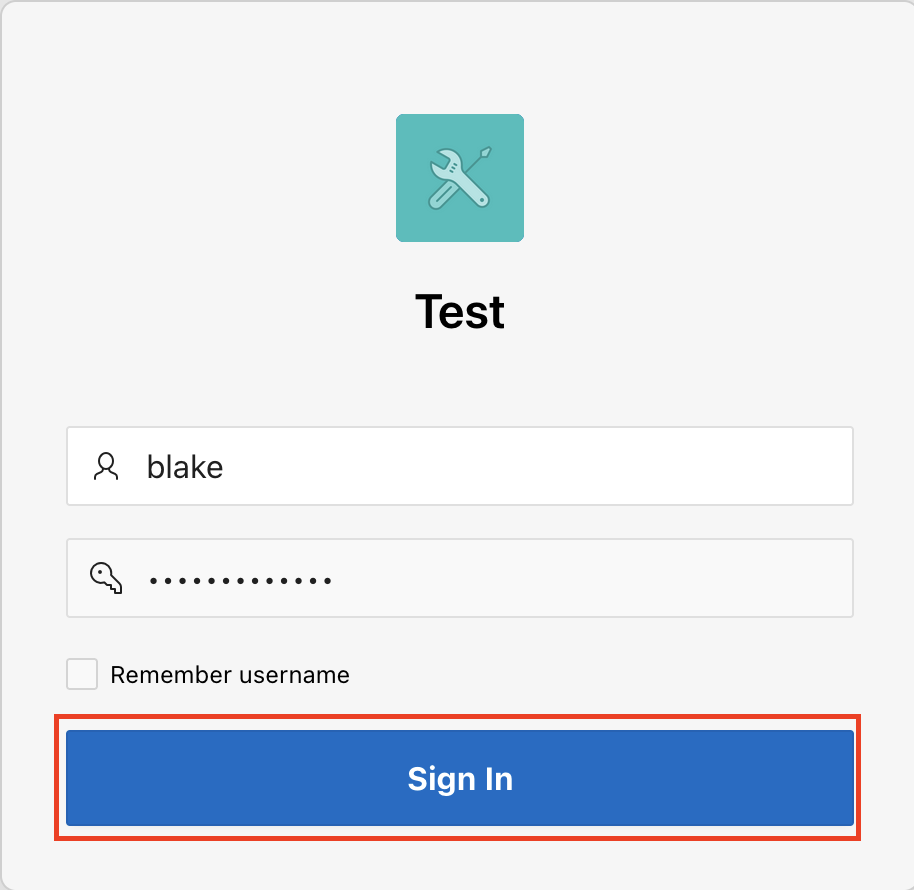914x890 pixels.
Task: Focus the masked password input field
Action: 500,578
